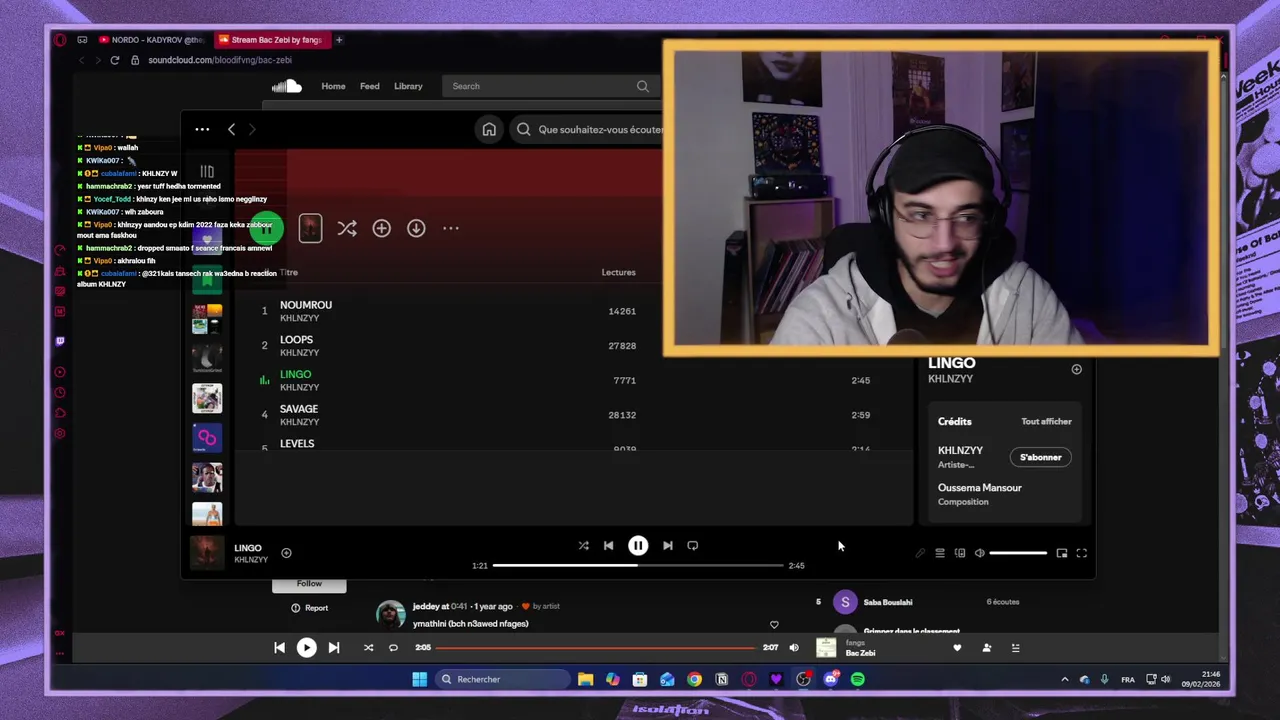
Task: Follow fangs via SoundCloud follow-user icon
Action: click(x=986, y=648)
